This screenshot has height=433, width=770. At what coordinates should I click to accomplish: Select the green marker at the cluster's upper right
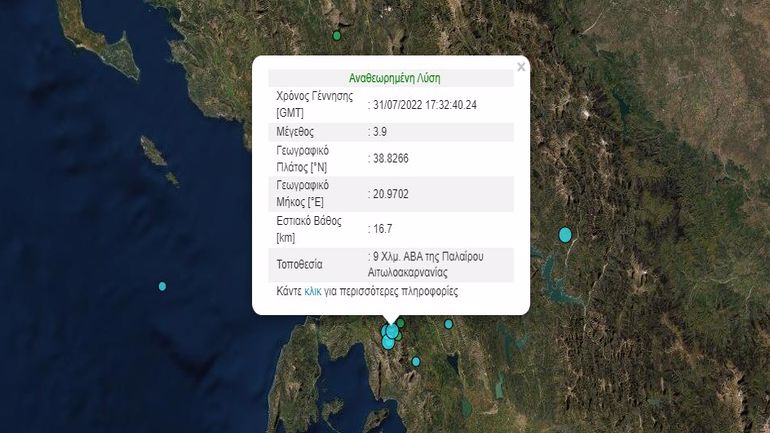[x=402, y=324]
